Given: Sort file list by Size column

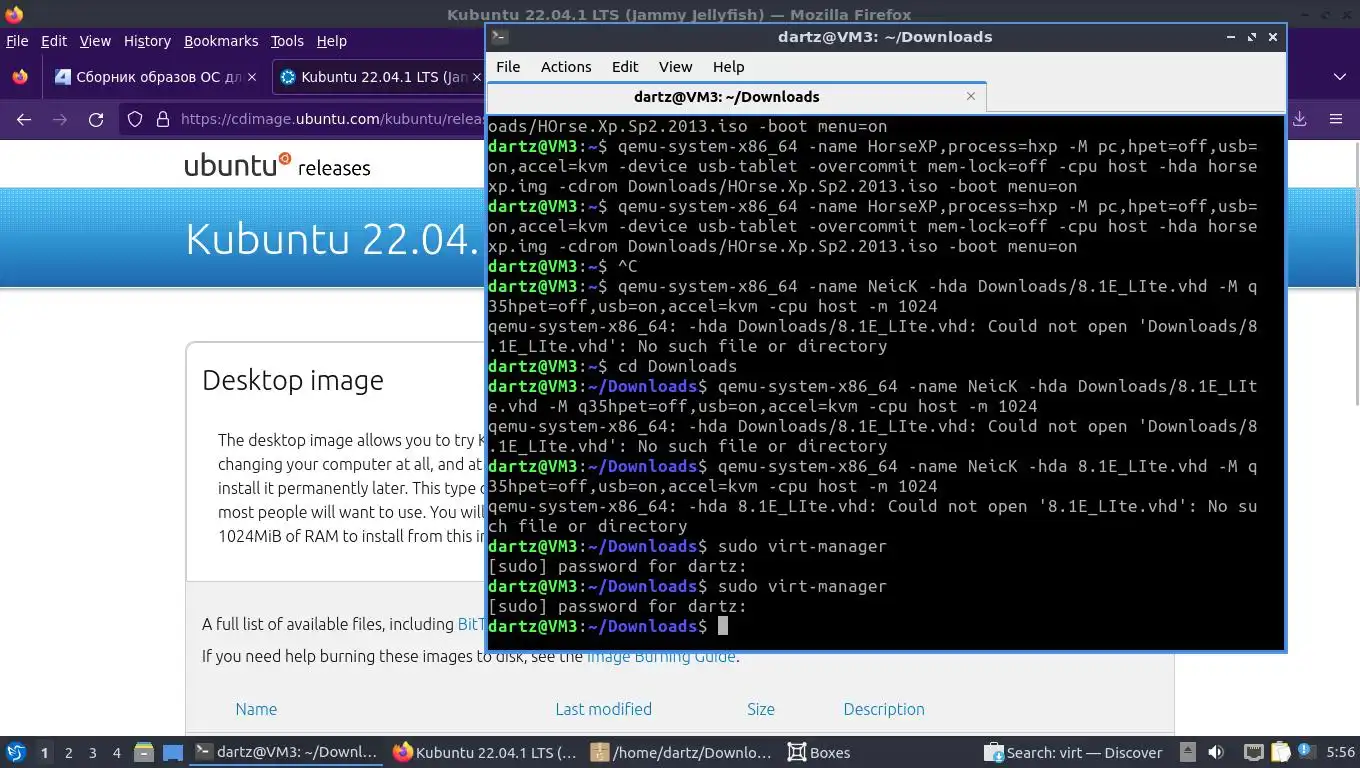Looking at the screenshot, I should coord(760,709).
